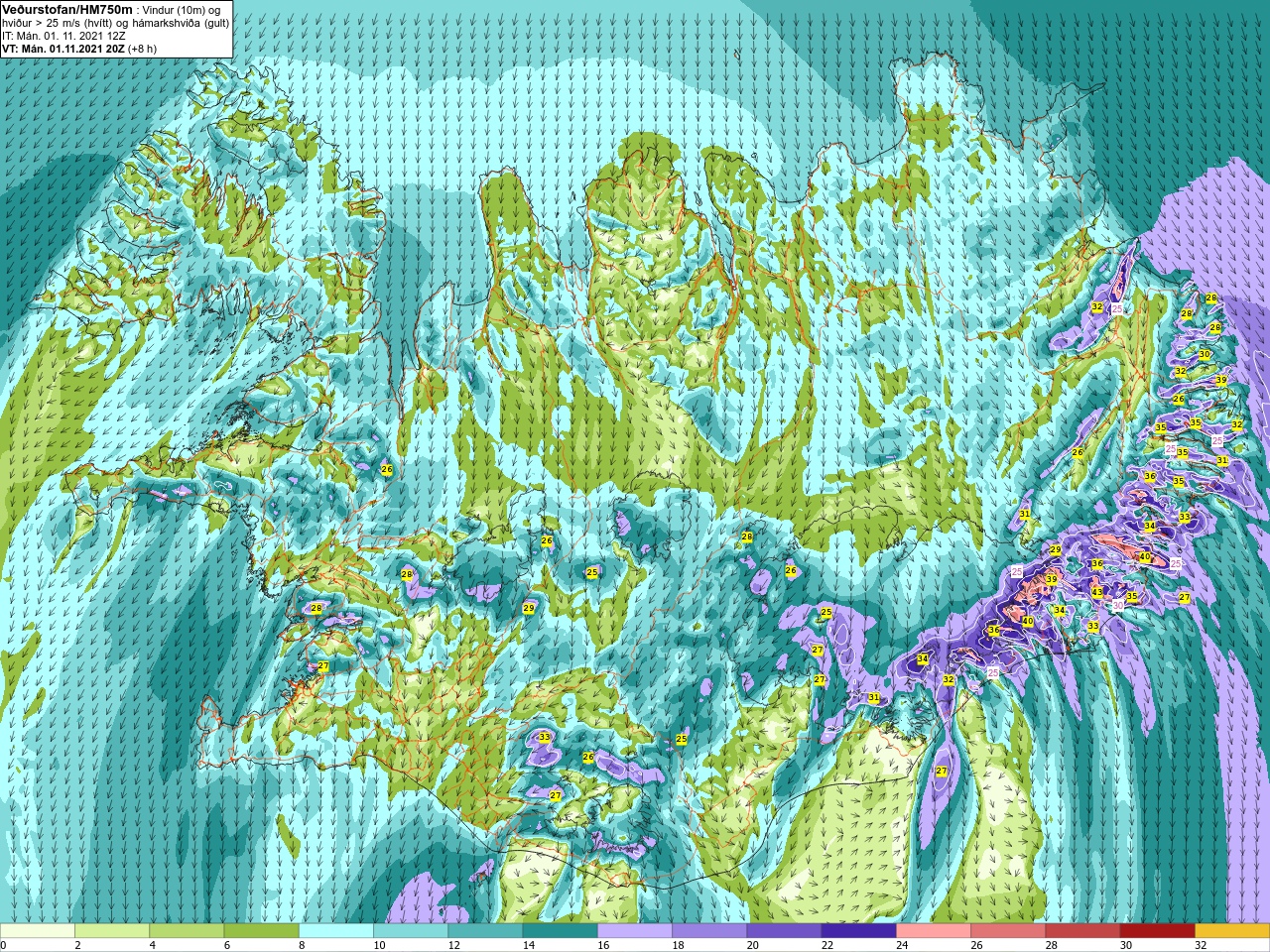Image resolution: width=1270 pixels, height=952 pixels.
Task: Click the 18–20 m/s purple legend swatch
Action: (709, 931)
